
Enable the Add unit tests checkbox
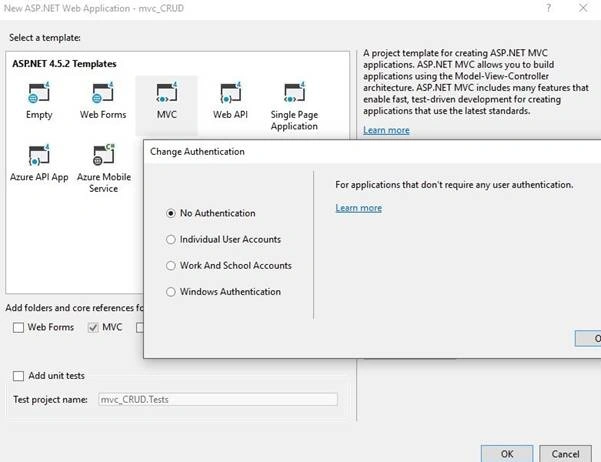[x=18, y=376]
